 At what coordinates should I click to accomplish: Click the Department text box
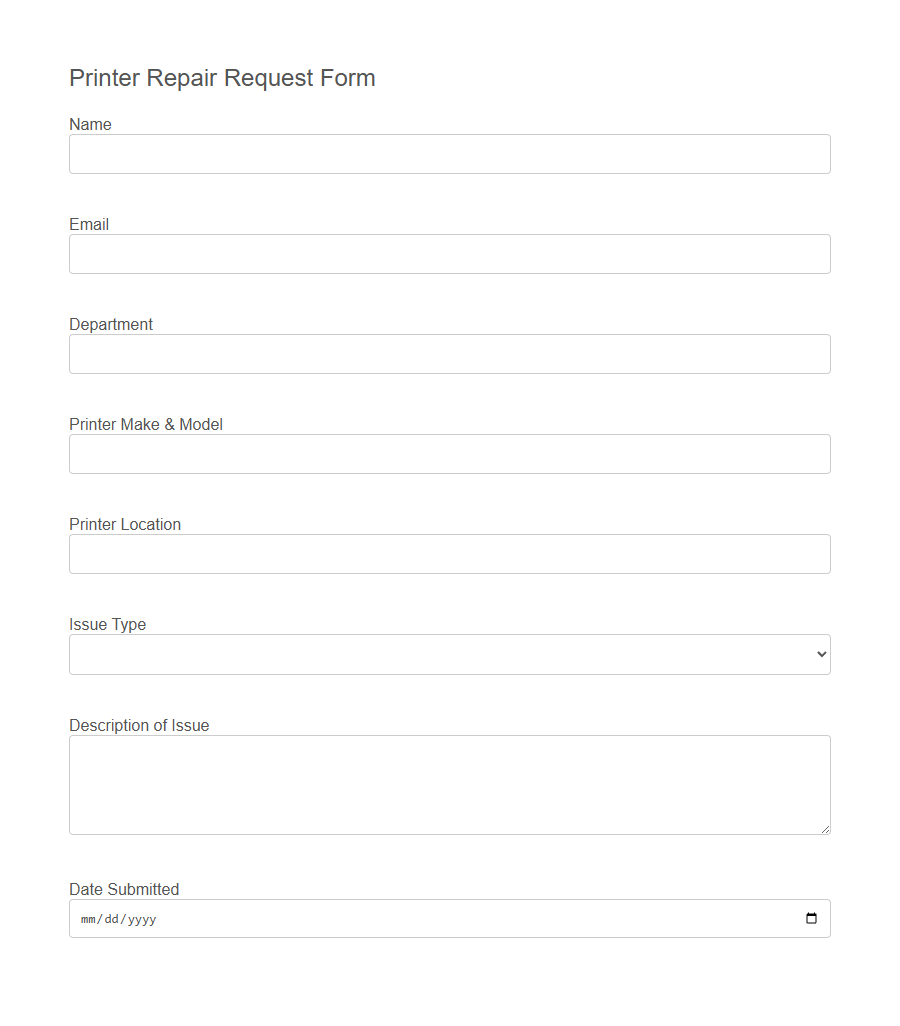click(x=450, y=354)
